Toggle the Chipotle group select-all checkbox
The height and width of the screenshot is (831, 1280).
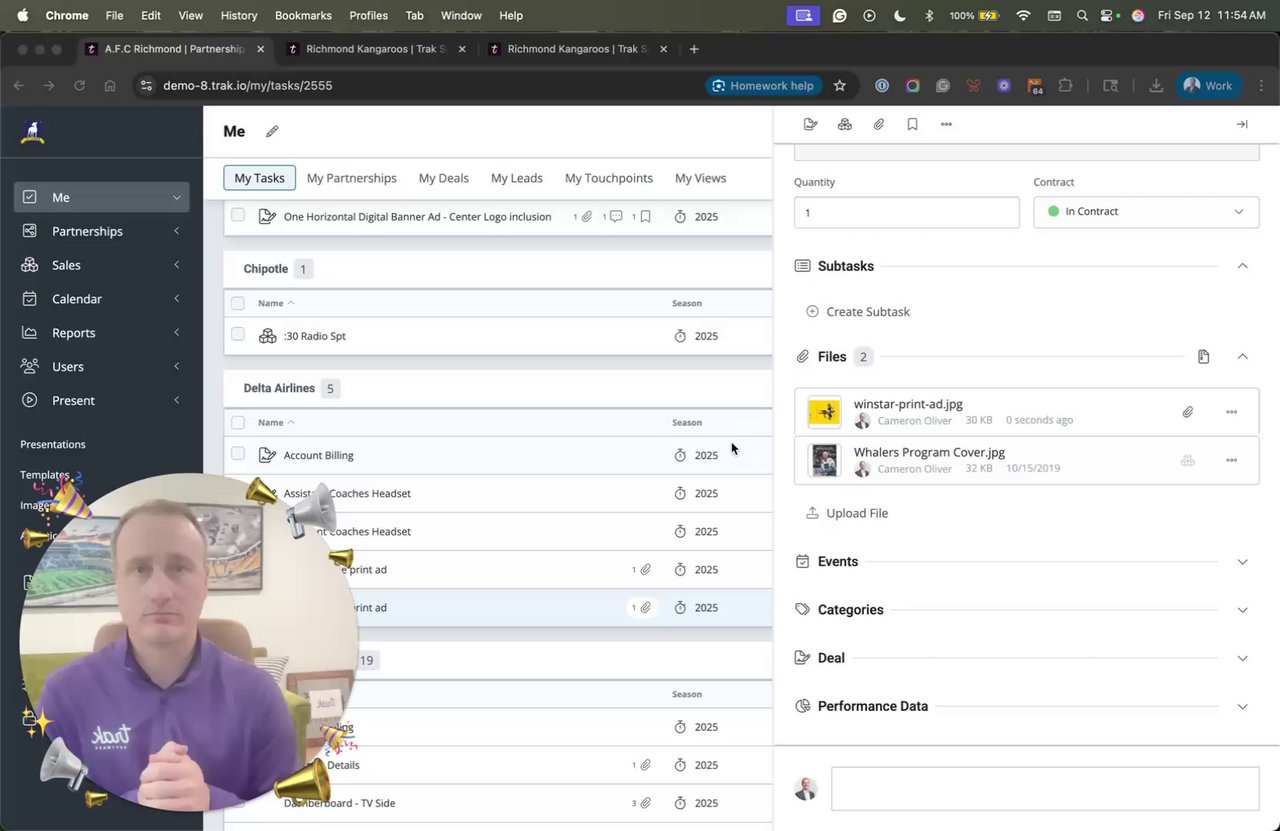238,303
